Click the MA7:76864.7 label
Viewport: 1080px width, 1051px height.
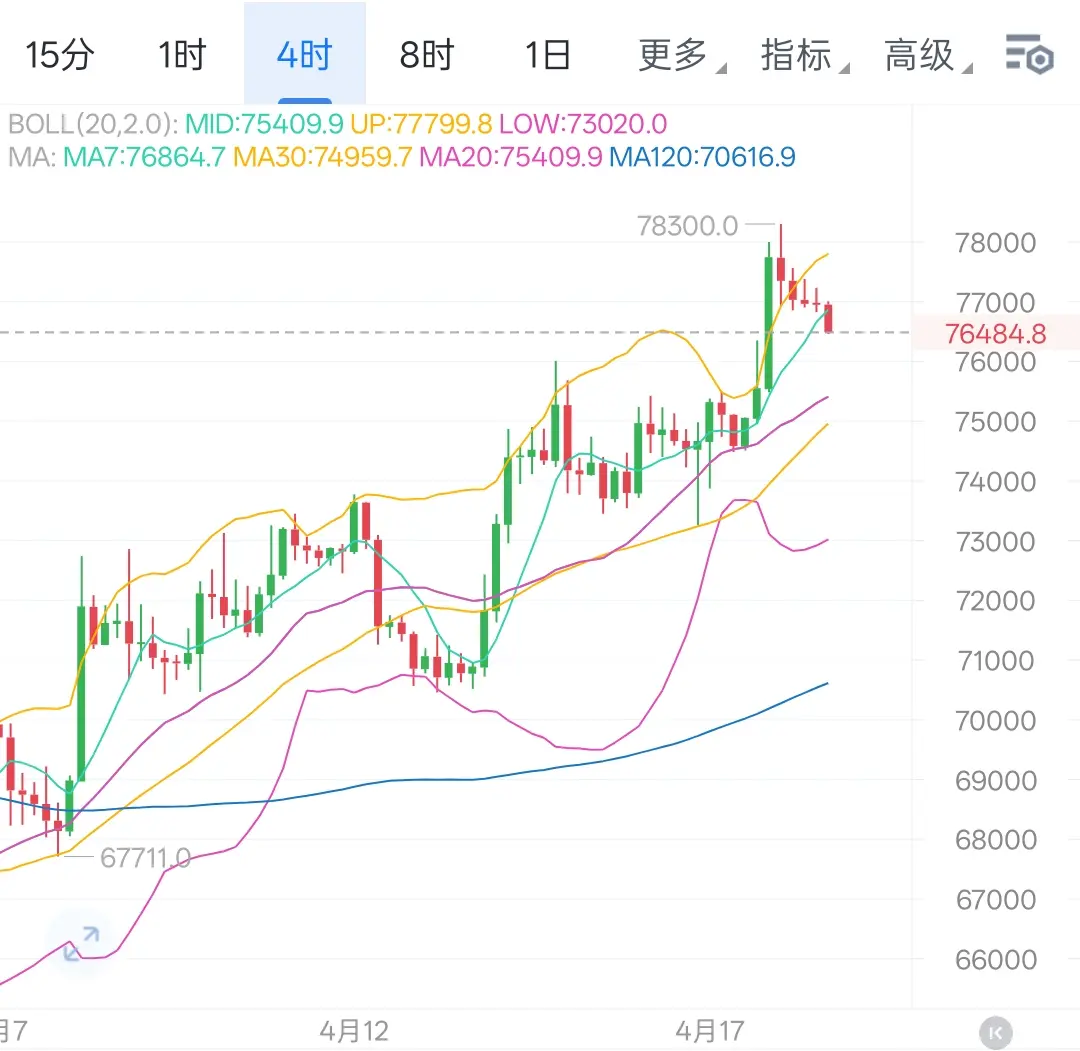[x=144, y=157]
